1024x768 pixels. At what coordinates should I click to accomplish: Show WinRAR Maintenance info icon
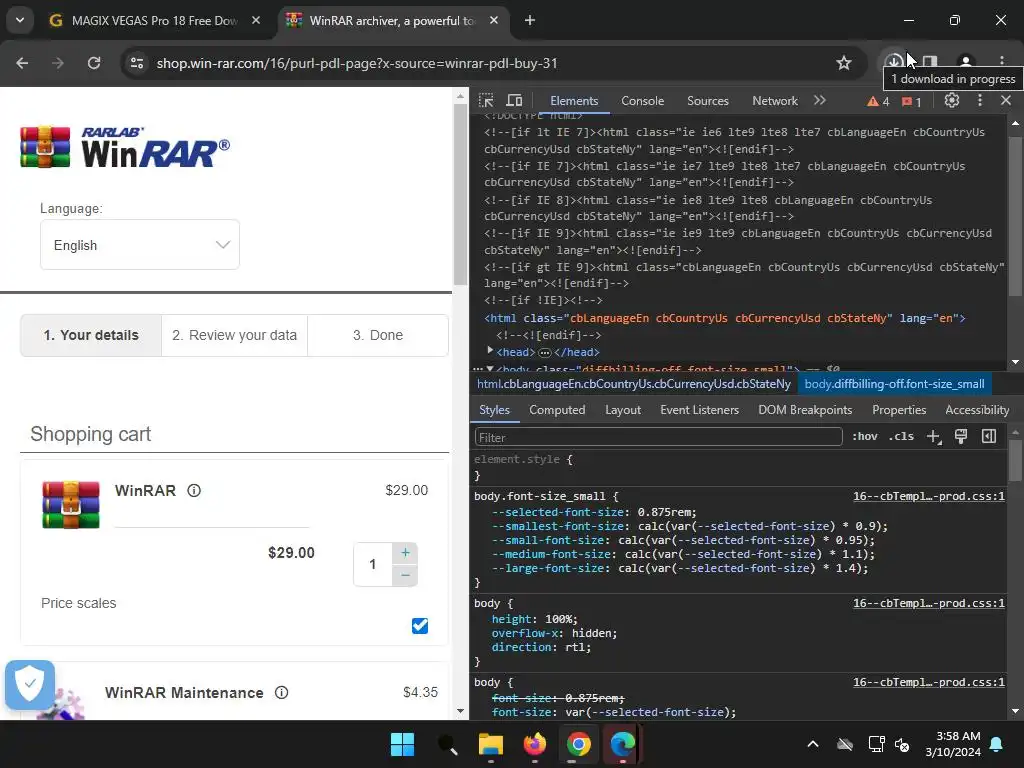point(281,692)
